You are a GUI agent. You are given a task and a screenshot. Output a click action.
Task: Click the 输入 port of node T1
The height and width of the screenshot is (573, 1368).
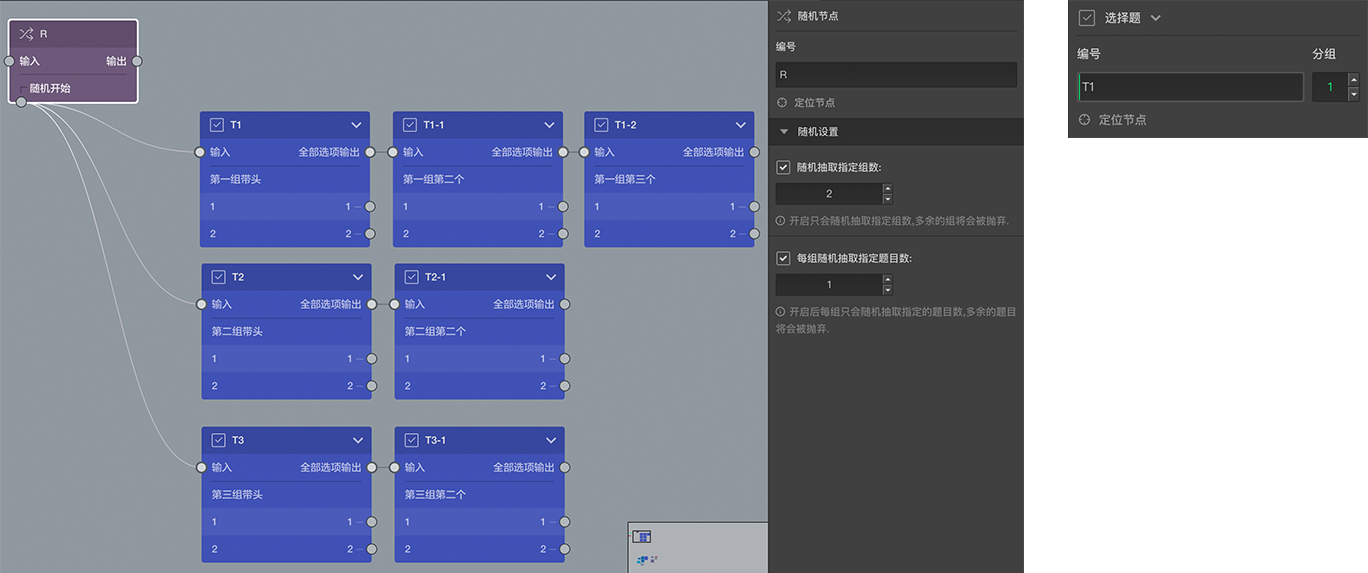coord(200,152)
